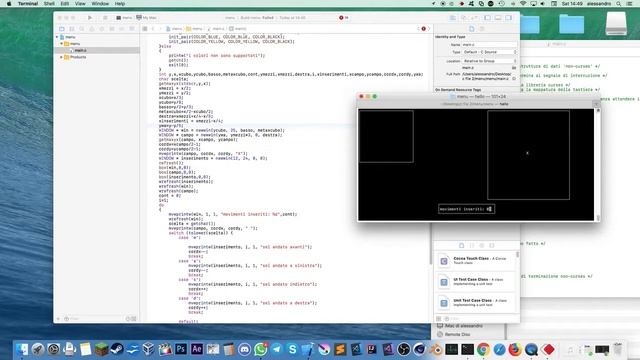Screen dimensions: 640x360
Task: Click the Terminal window scrollbar
Action: point(598,164)
